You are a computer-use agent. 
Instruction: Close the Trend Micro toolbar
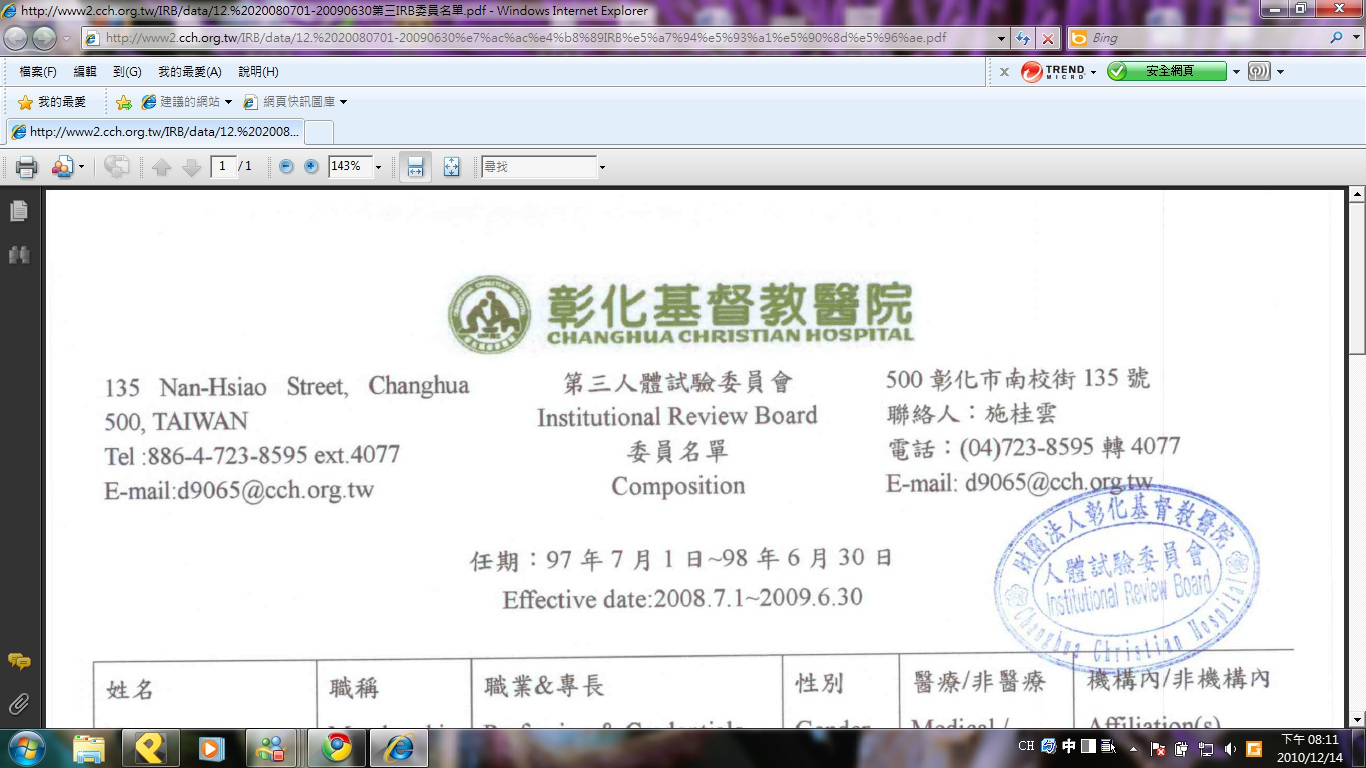click(1004, 72)
